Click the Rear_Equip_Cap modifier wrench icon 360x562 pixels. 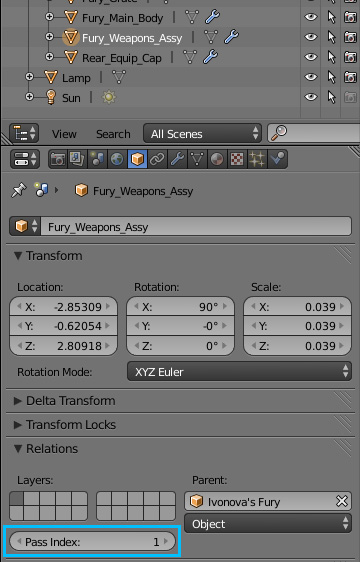[210, 57]
